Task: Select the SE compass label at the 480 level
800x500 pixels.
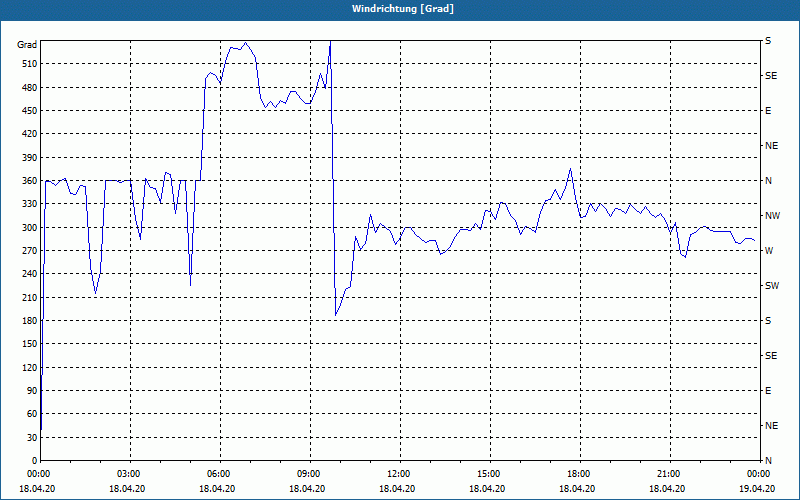Action: coord(771,76)
